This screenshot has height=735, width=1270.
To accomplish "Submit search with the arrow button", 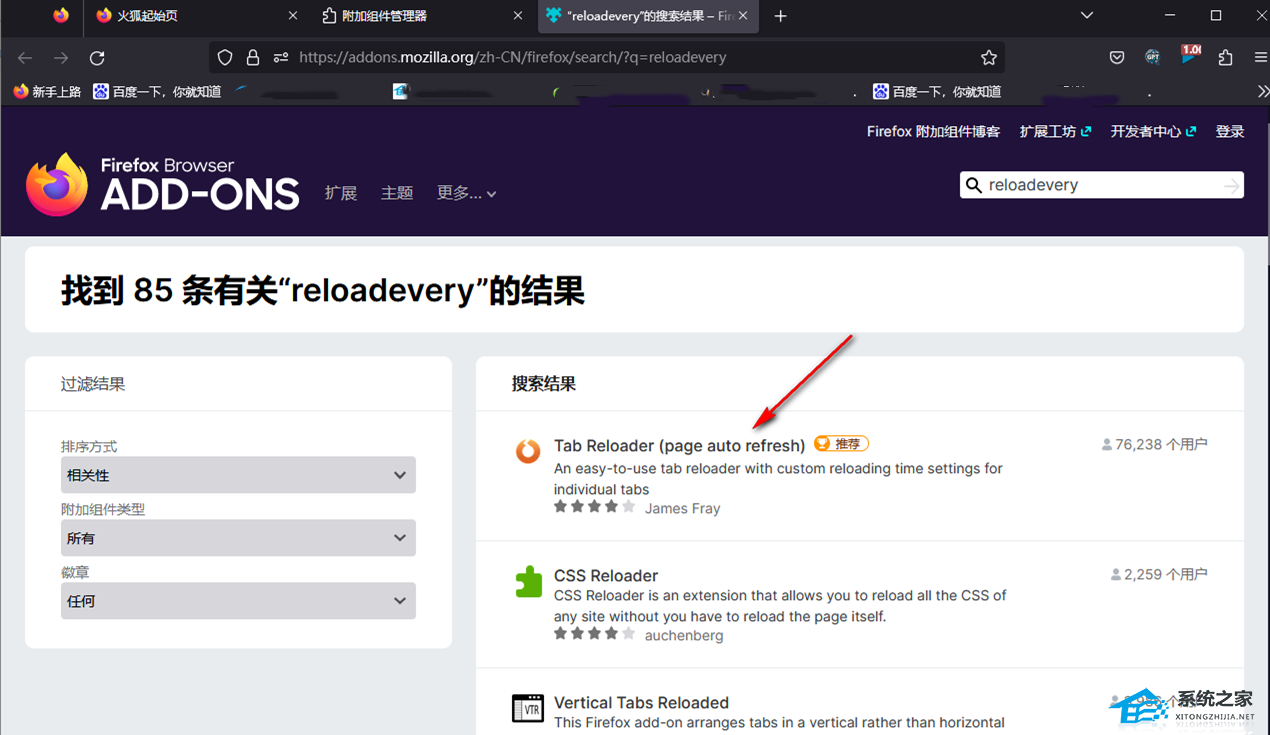I will tap(1231, 185).
